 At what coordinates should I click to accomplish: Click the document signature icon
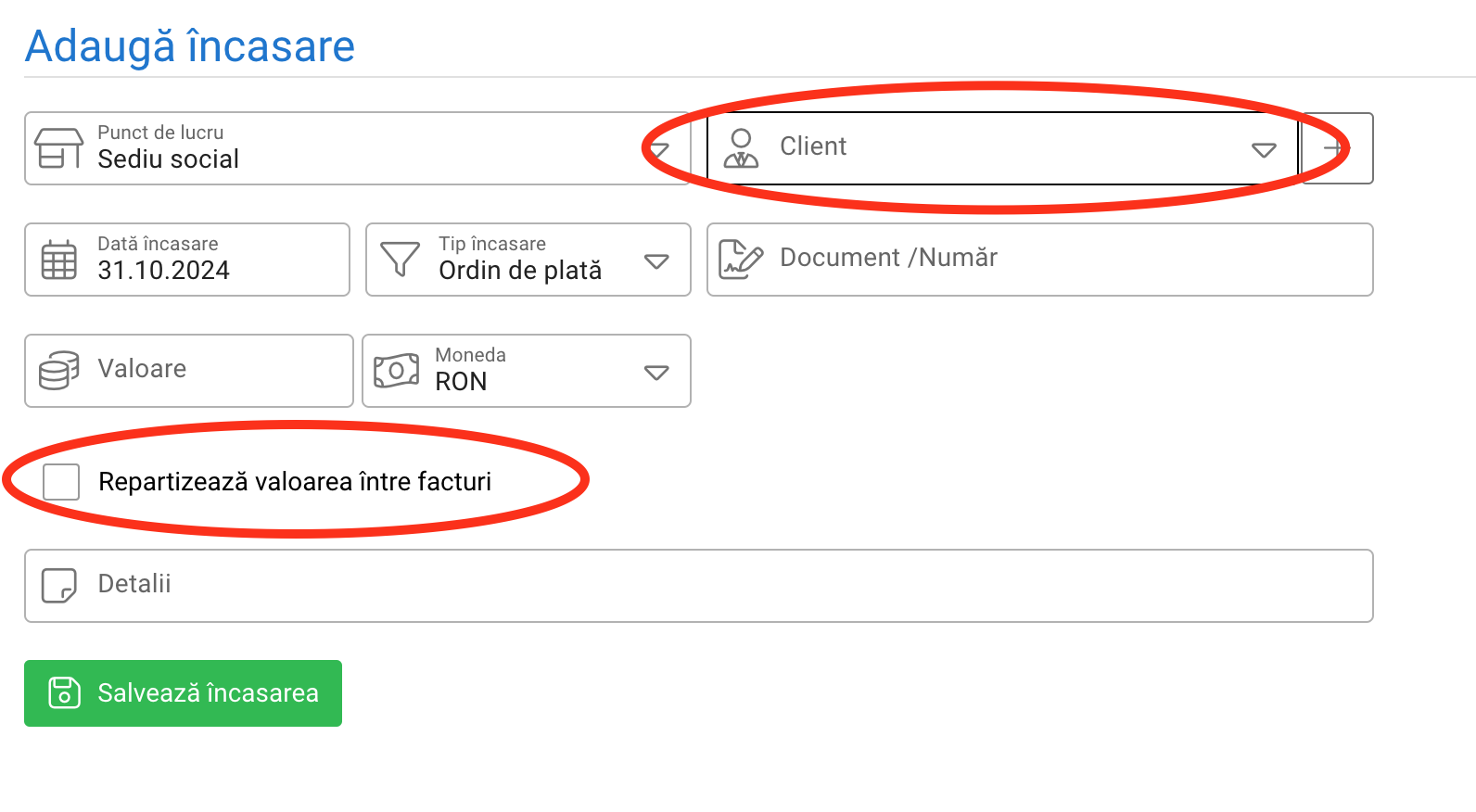click(x=741, y=260)
